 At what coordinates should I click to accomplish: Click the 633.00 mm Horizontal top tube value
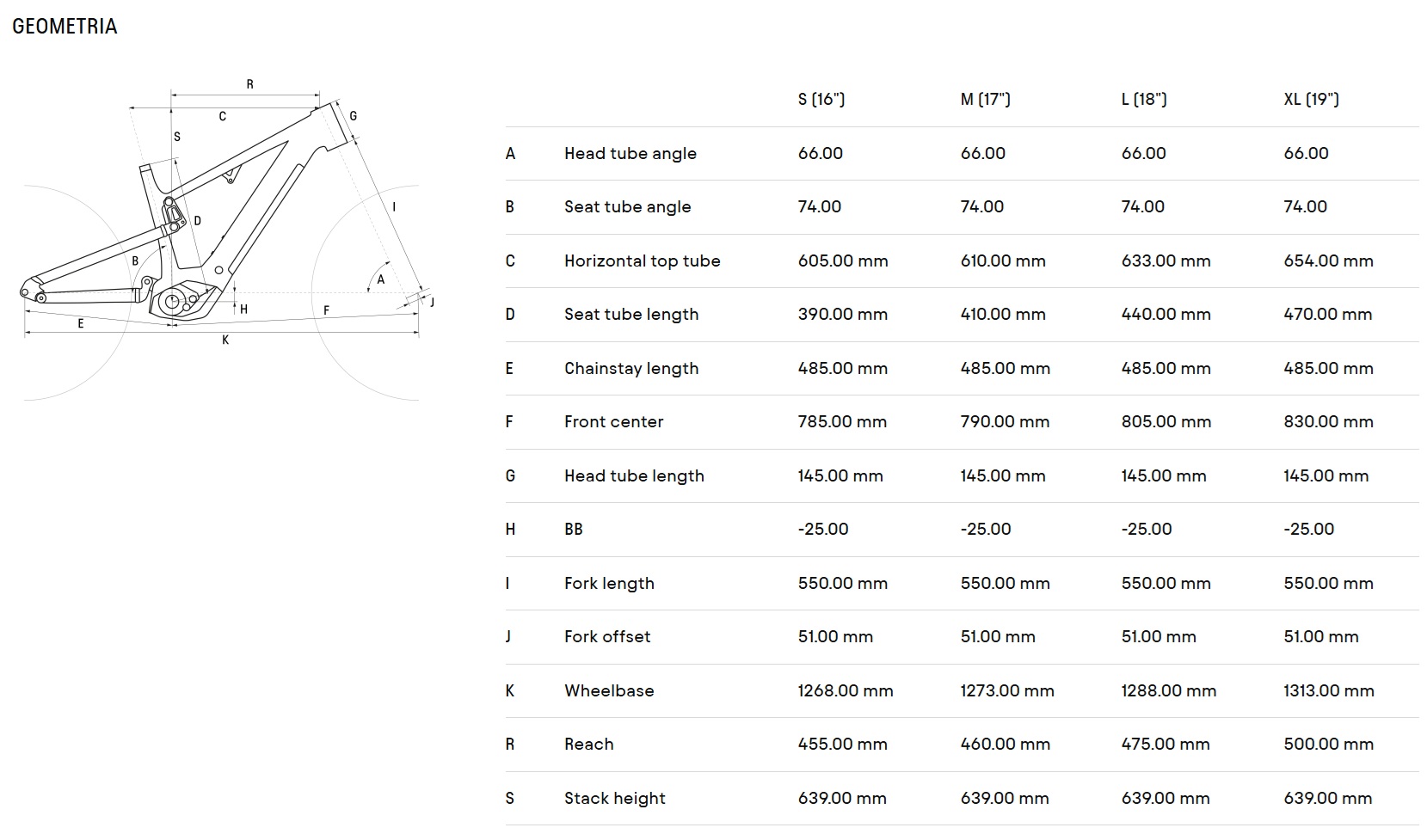[x=1166, y=261]
